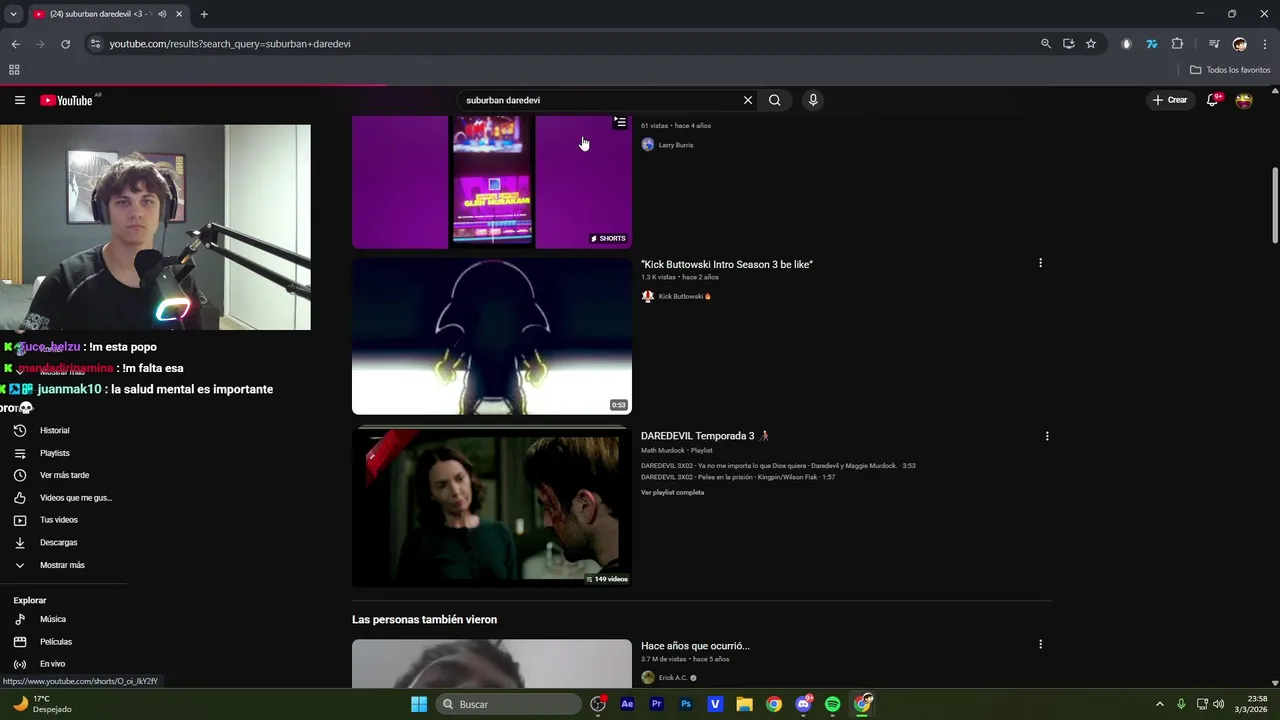Show hidden system tray icons
Viewport: 1280px width, 720px height.
[1160, 704]
